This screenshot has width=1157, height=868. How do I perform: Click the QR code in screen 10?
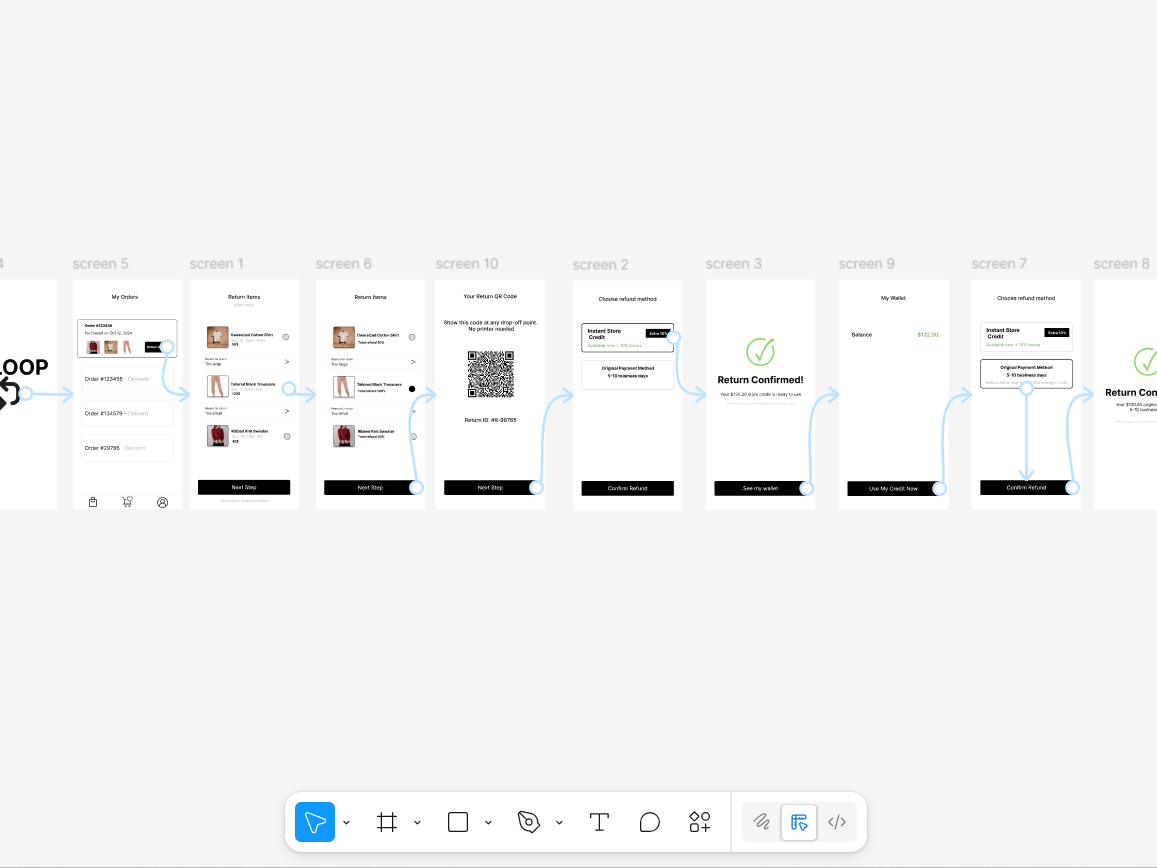491,374
